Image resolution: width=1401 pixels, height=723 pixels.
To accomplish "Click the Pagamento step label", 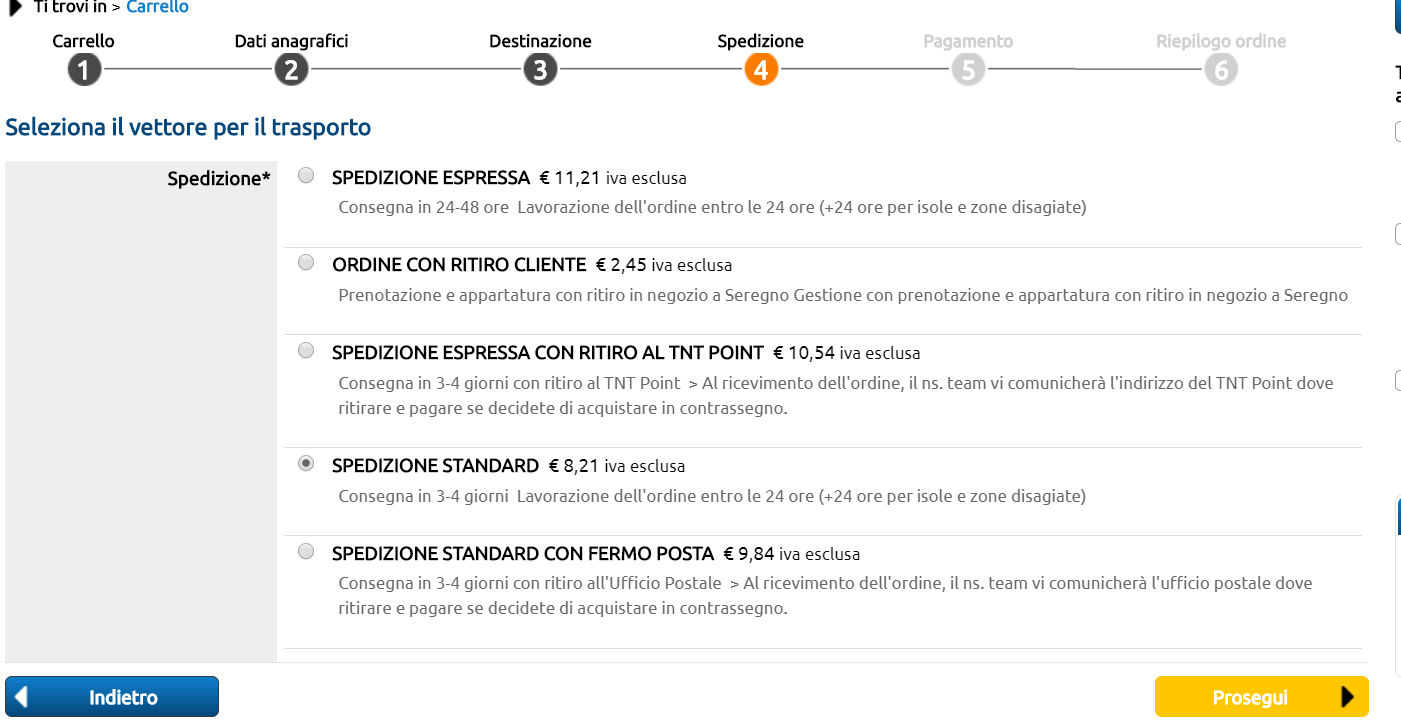I will tap(968, 41).
